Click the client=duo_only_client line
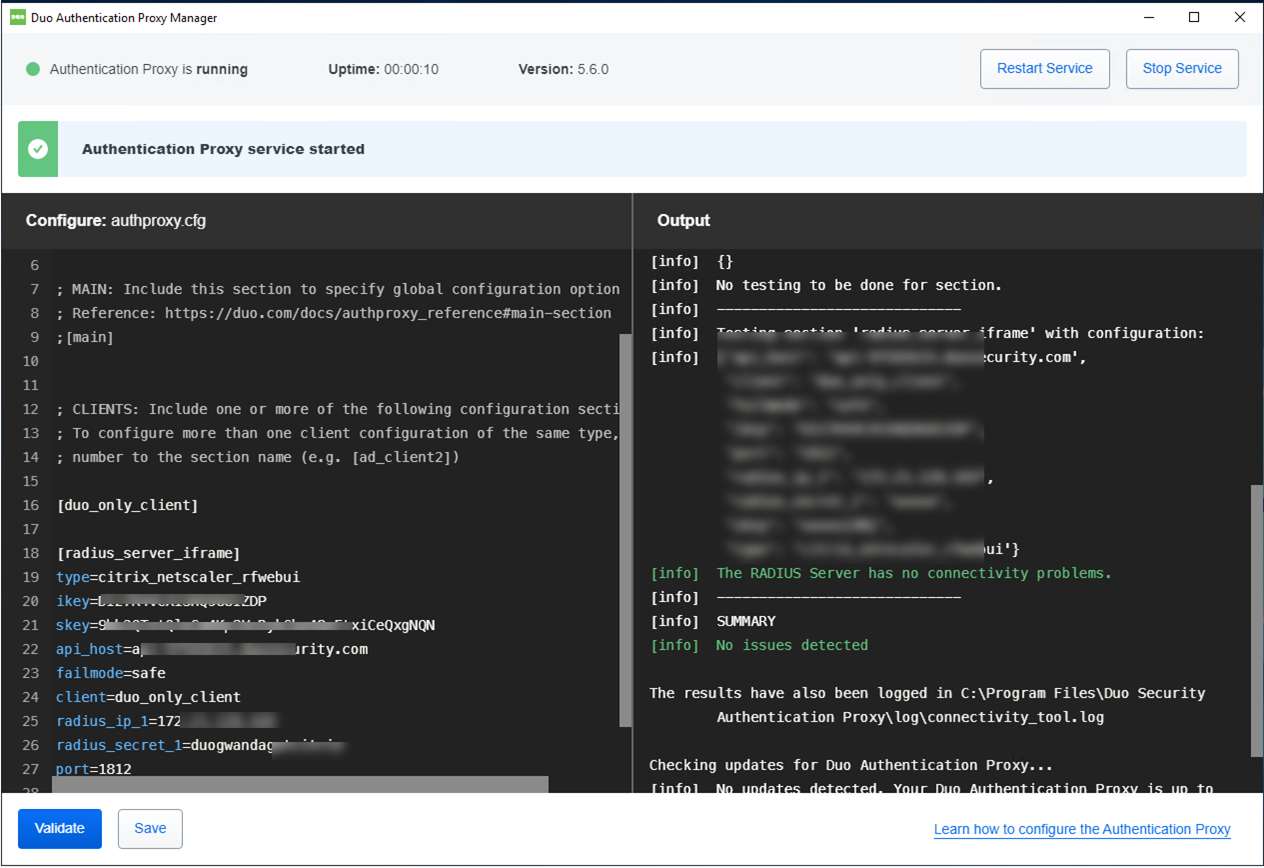This screenshot has width=1264, height=868. [x=148, y=697]
